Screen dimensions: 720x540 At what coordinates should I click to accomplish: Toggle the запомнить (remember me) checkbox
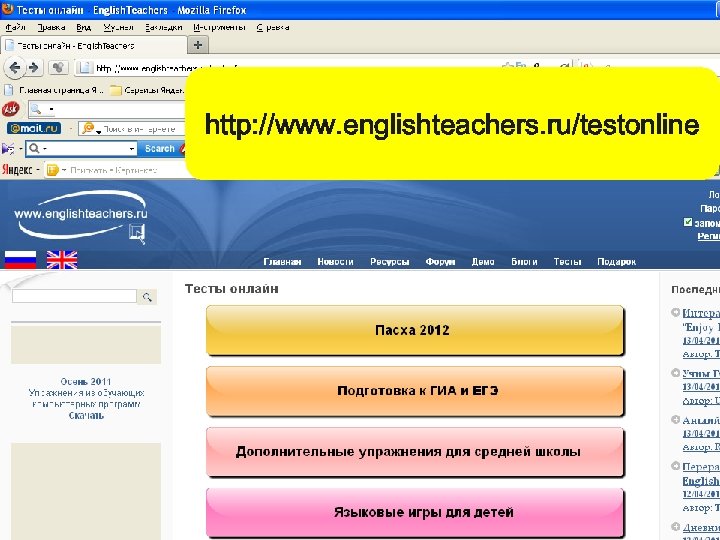pyautogui.click(x=687, y=222)
